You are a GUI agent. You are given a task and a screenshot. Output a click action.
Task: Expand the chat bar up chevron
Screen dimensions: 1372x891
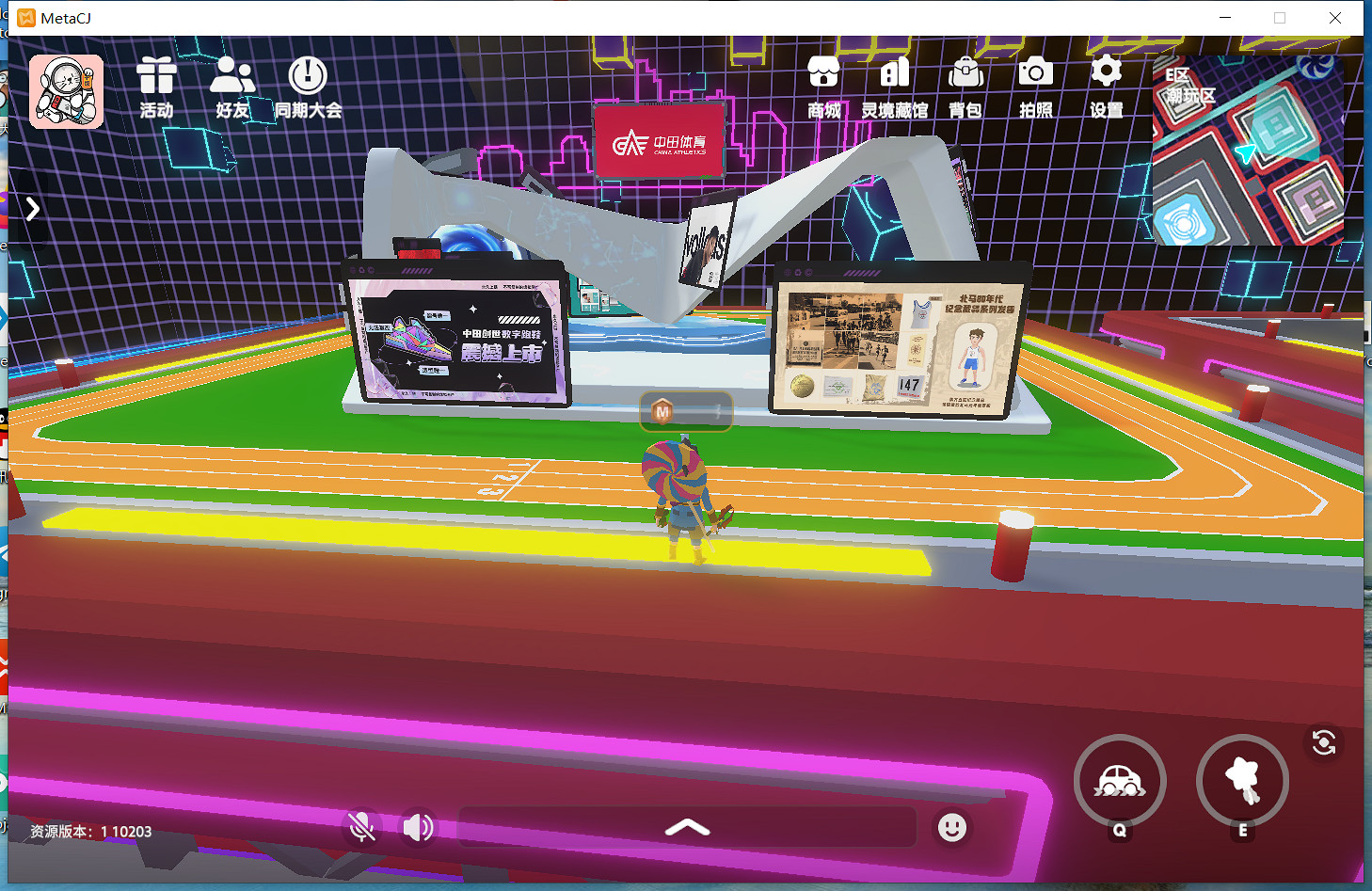pyautogui.click(x=687, y=827)
